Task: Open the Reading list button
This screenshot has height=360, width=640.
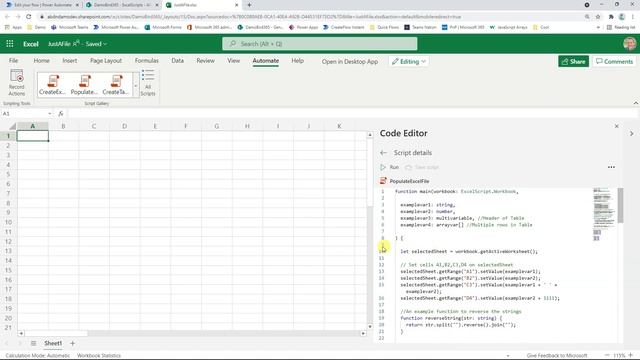Action: point(621,27)
